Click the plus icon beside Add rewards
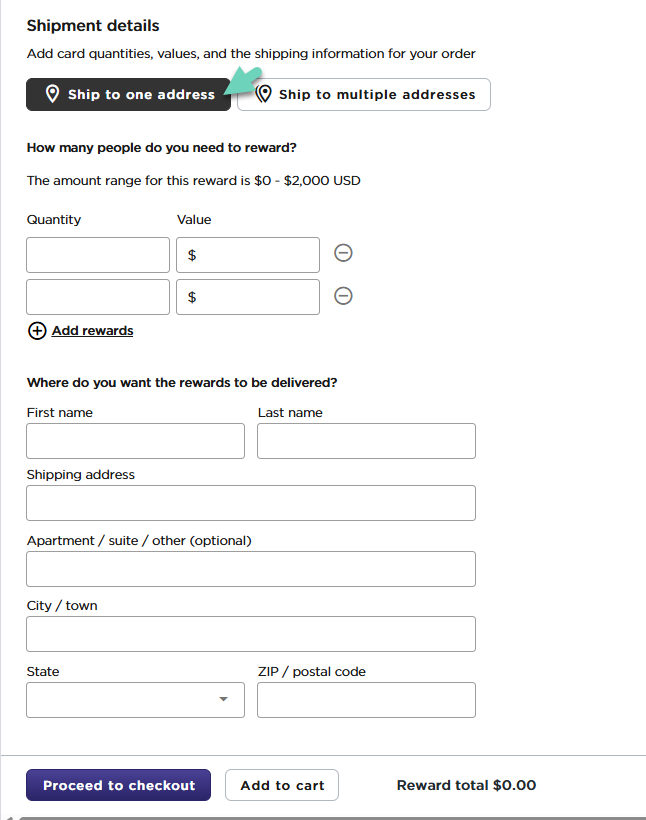 pyautogui.click(x=37, y=331)
